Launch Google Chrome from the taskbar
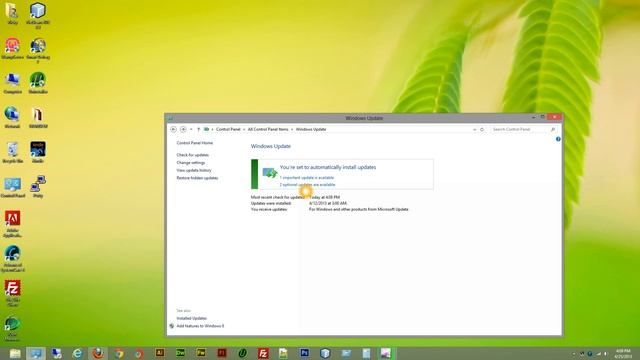This screenshot has width=640, height=360. [119, 353]
